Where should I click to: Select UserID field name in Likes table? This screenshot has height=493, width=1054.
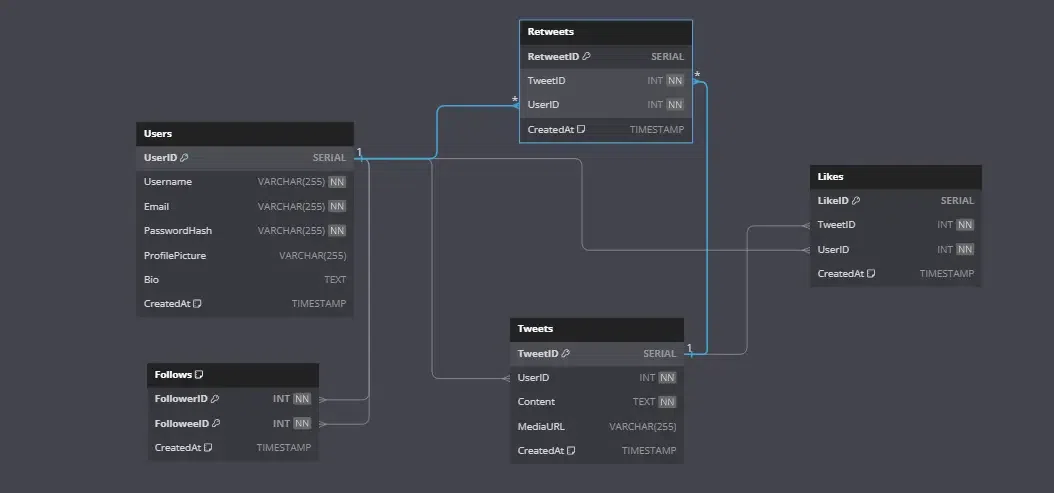[x=834, y=250]
